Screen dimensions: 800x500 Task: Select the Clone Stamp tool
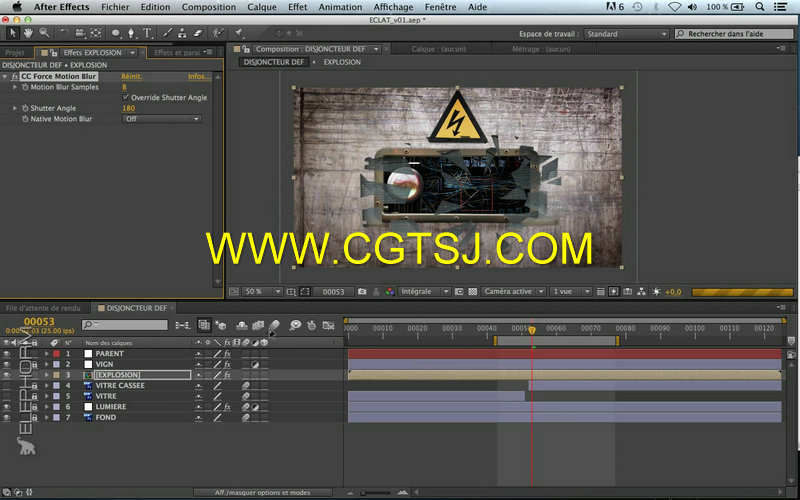pyautogui.click(x=182, y=33)
